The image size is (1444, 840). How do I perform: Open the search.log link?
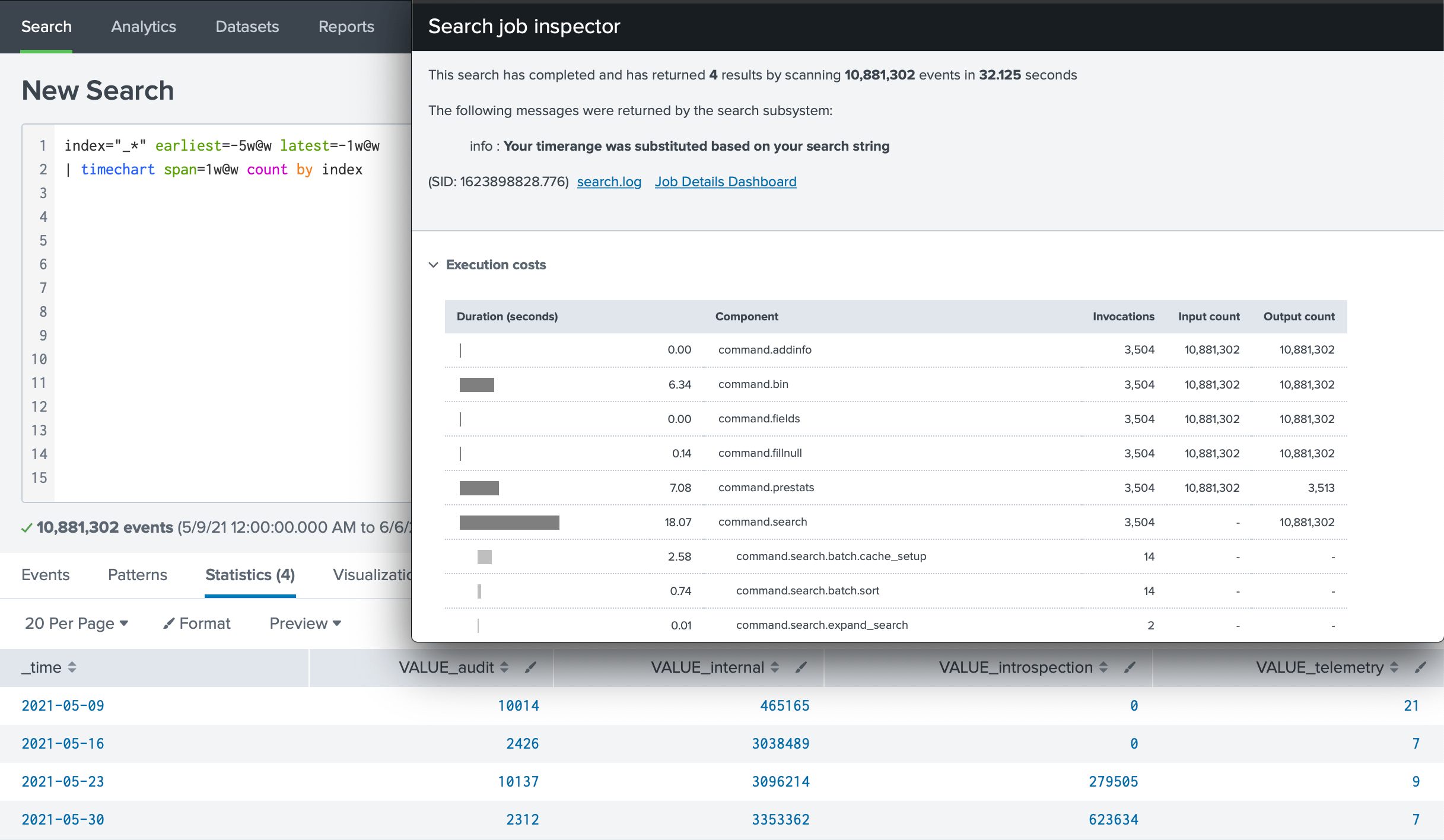(x=609, y=182)
